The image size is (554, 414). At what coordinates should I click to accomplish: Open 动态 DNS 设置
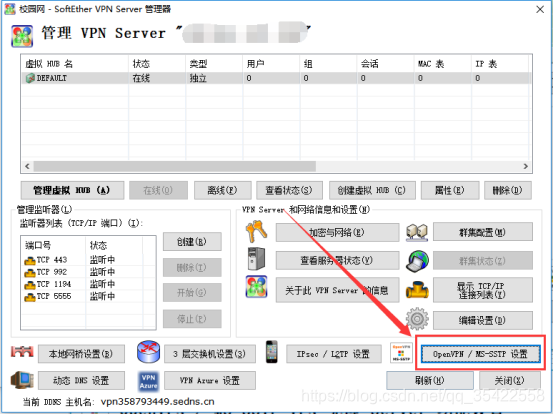point(81,380)
